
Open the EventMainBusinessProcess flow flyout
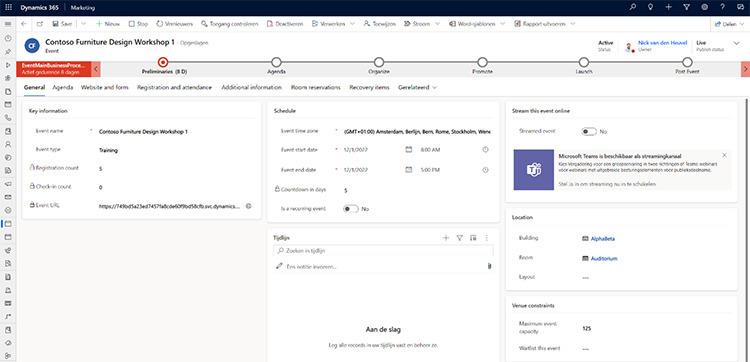[x=54, y=69]
